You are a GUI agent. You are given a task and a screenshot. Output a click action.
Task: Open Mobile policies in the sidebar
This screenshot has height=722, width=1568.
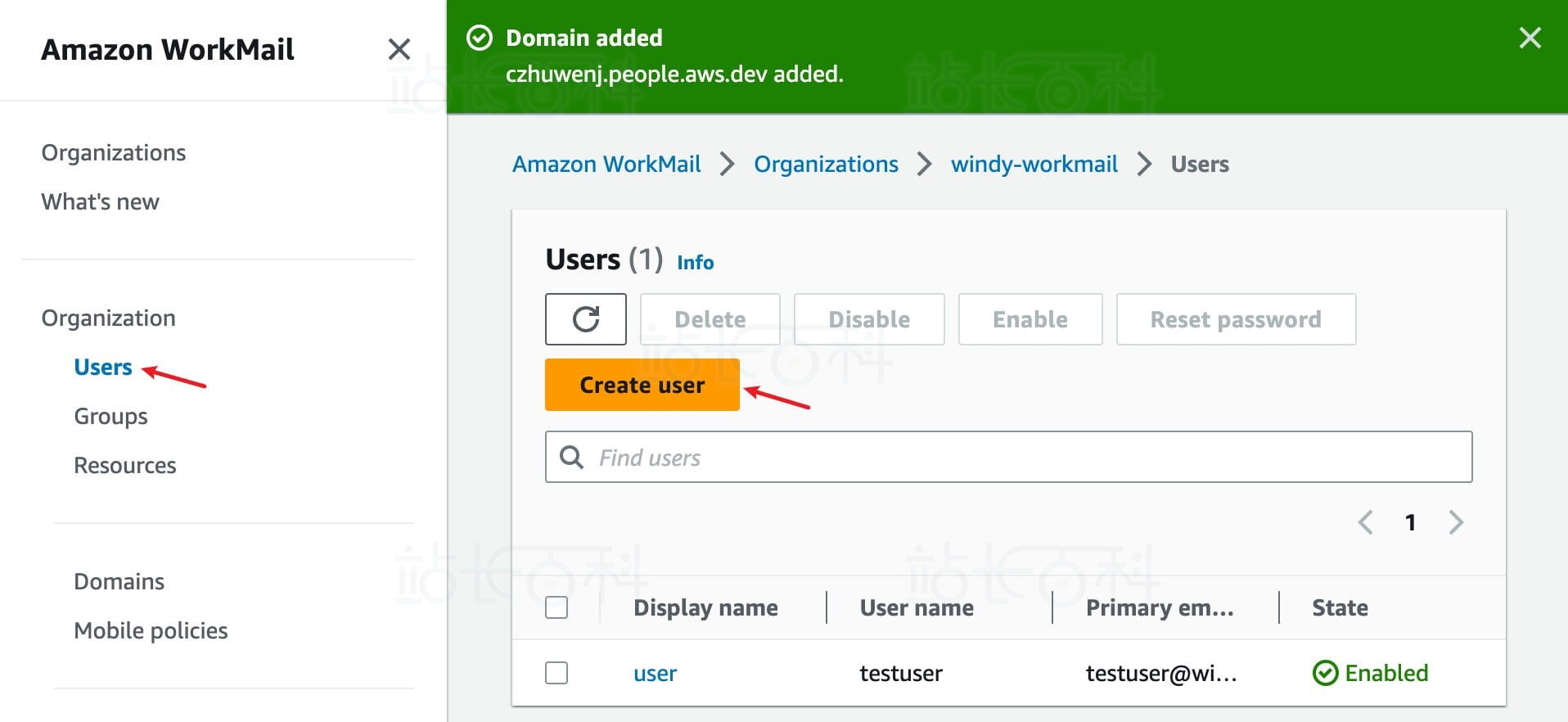151,631
